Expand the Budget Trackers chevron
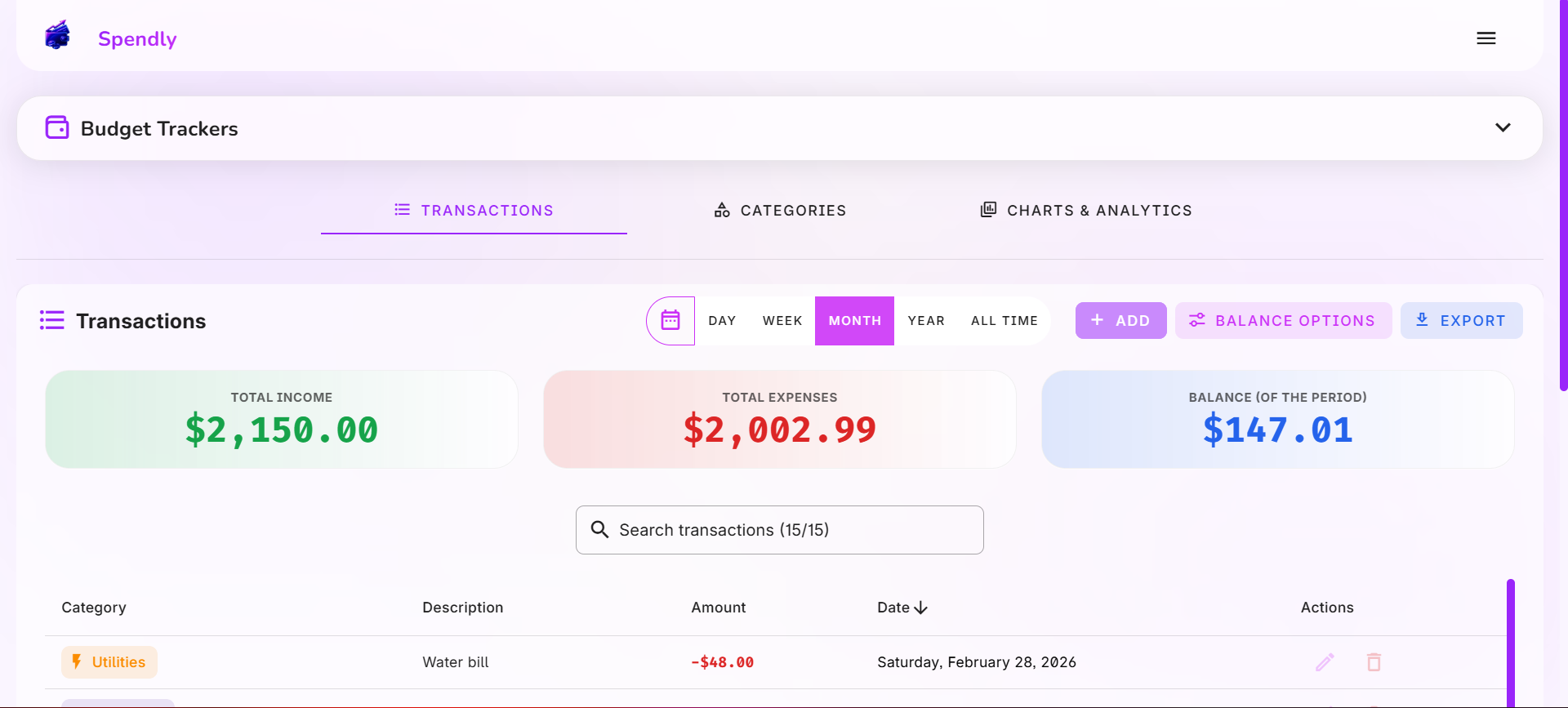 pos(1503,127)
